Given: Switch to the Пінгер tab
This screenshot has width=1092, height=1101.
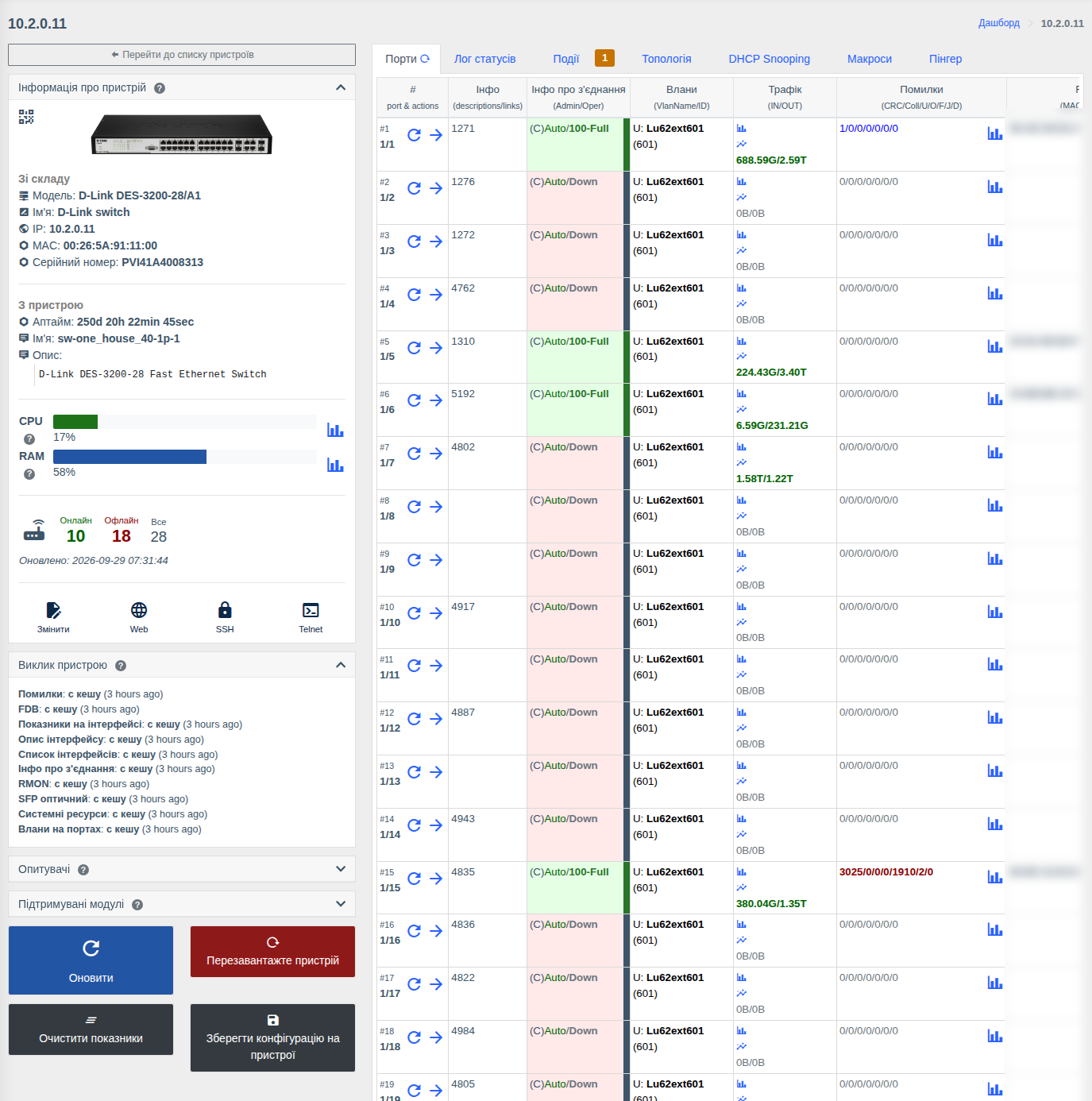Looking at the screenshot, I should point(946,59).
